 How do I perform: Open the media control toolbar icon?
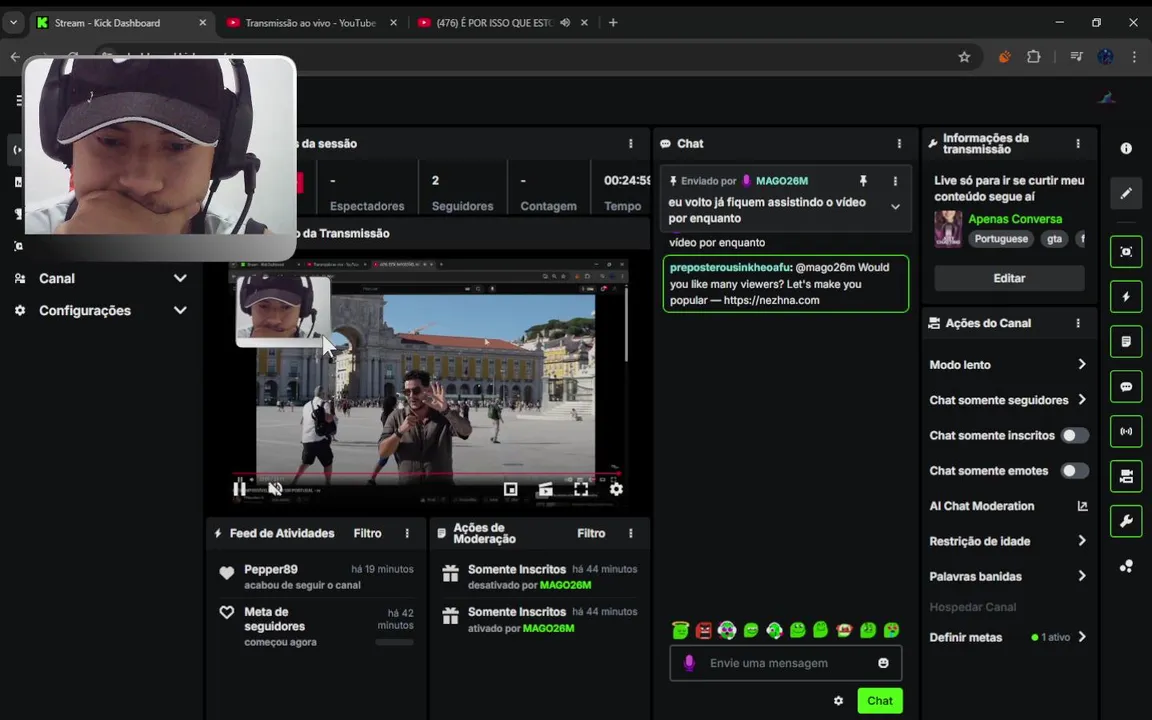[x=1076, y=57]
